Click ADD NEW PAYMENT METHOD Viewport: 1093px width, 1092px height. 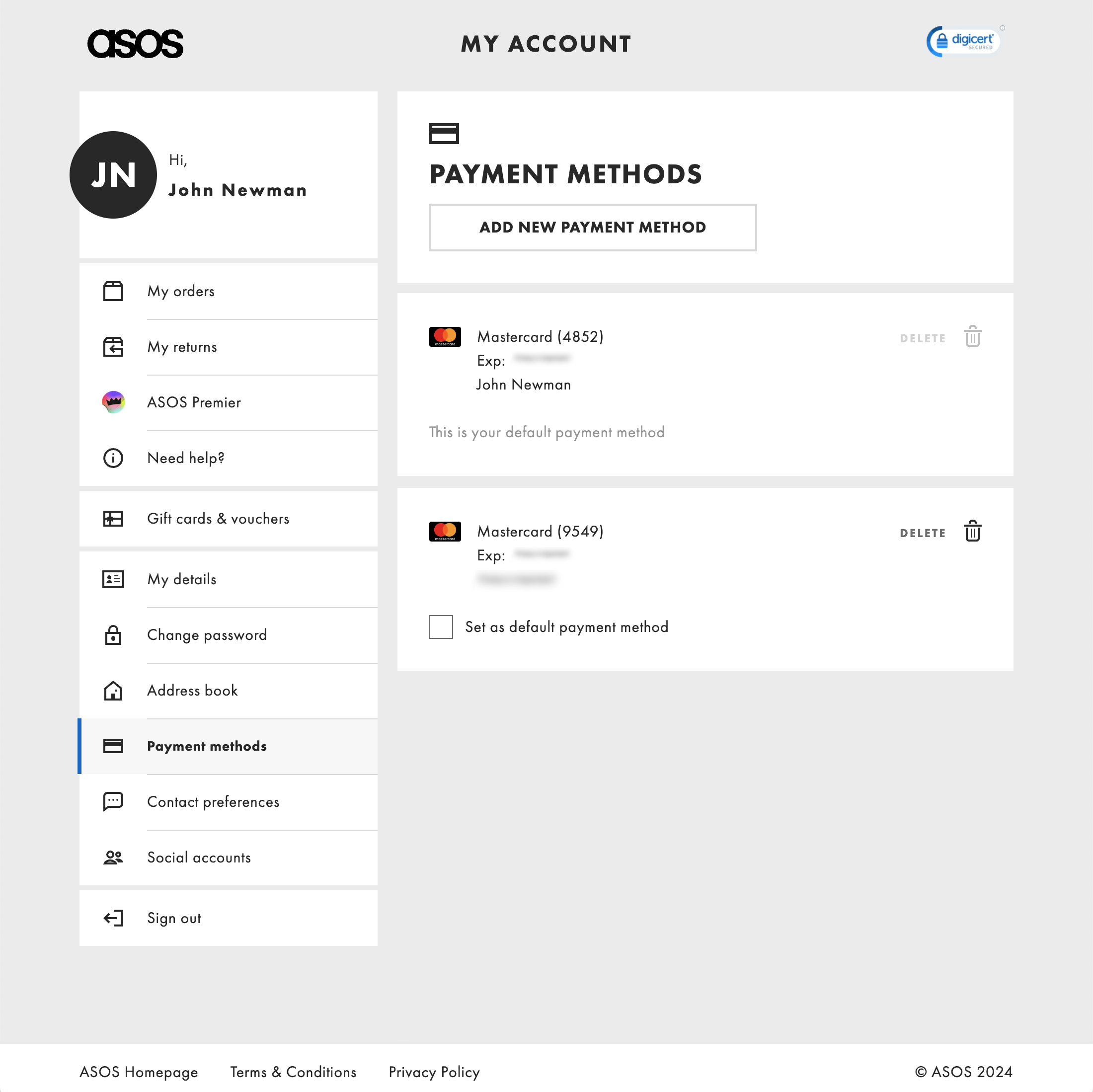tap(593, 228)
